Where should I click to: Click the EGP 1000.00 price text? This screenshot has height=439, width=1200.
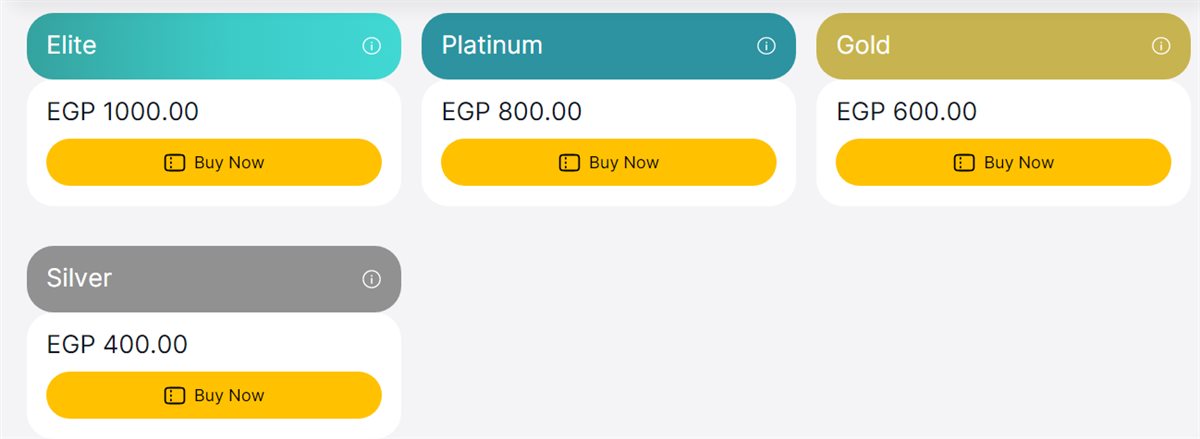(x=123, y=111)
